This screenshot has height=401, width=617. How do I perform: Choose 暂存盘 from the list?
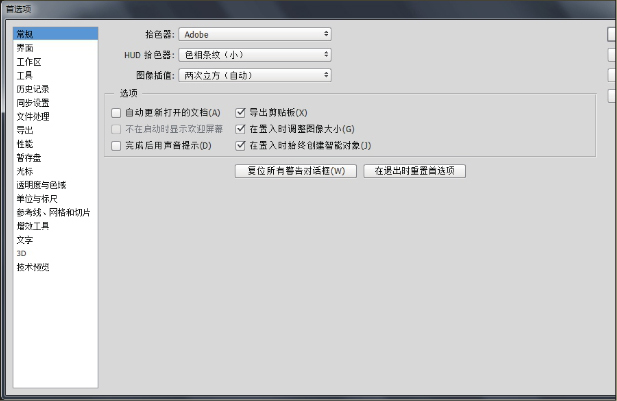[28, 157]
